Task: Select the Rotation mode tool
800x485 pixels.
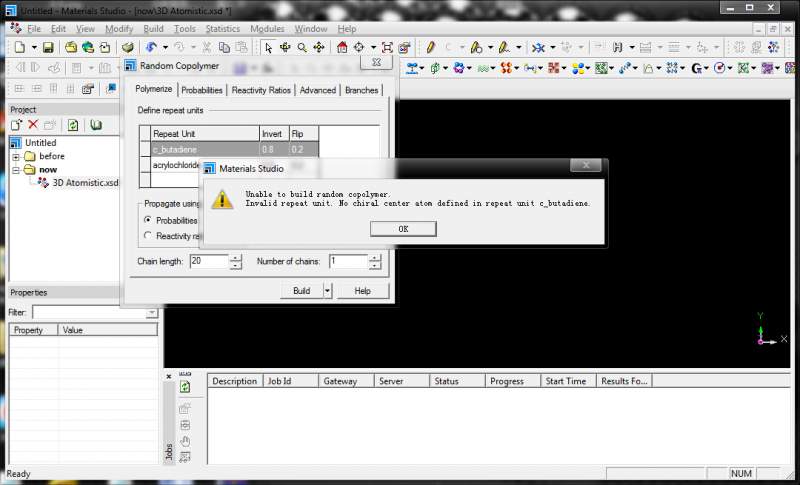Action: (x=285, y=47)
